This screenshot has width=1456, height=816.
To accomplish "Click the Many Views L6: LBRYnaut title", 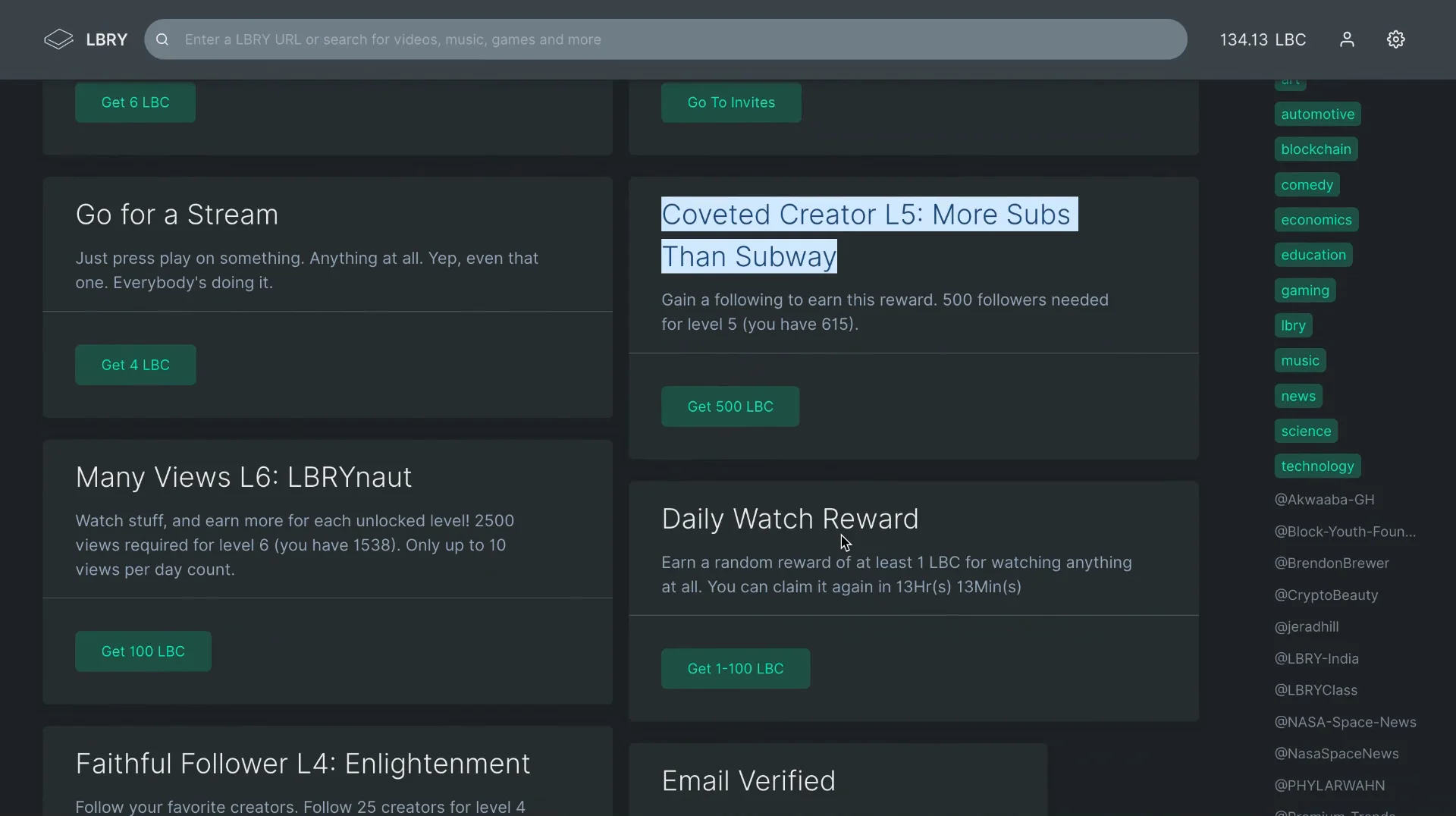I will coord(243,477).
